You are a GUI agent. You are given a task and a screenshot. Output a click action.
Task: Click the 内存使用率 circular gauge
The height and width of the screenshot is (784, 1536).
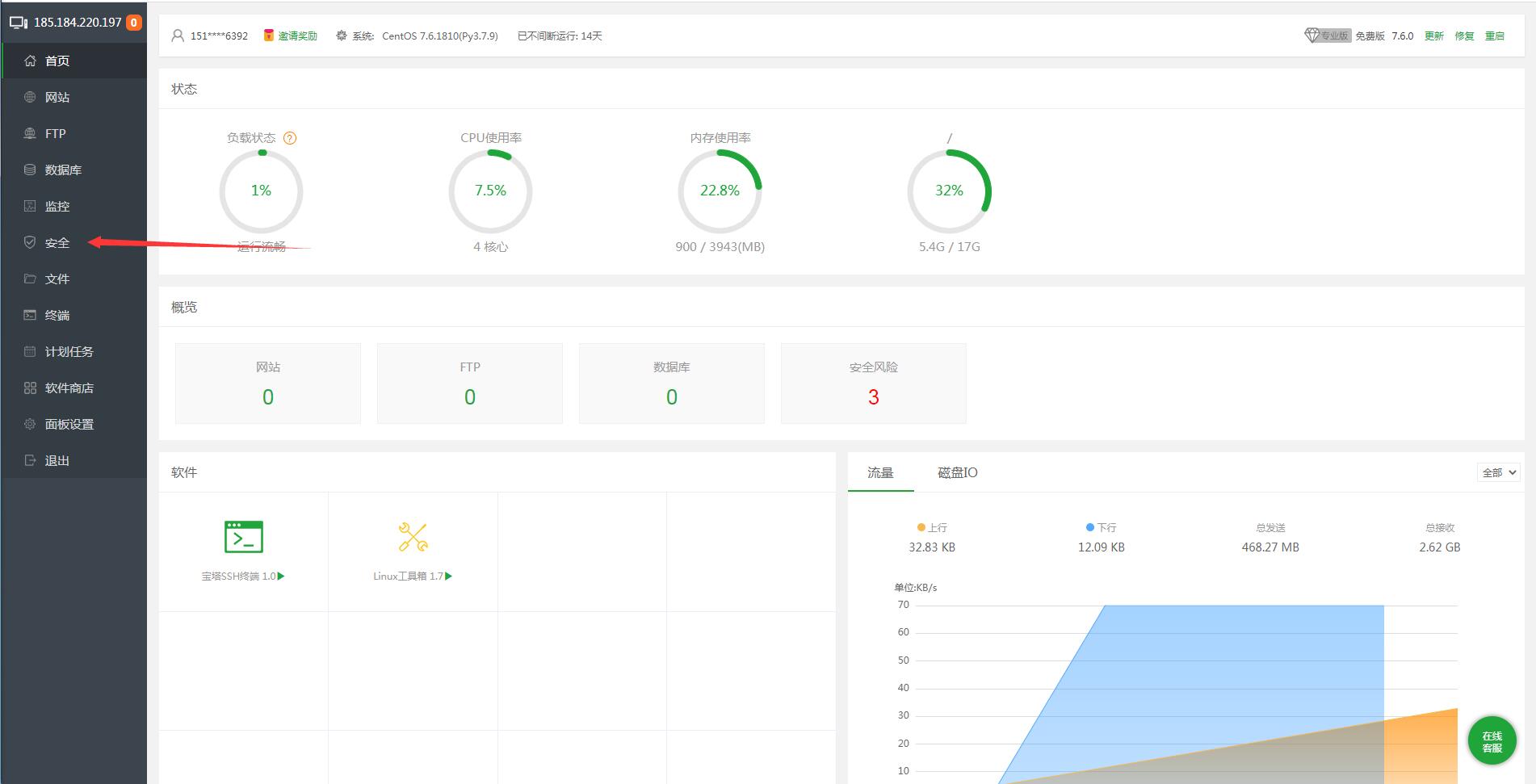720,191
